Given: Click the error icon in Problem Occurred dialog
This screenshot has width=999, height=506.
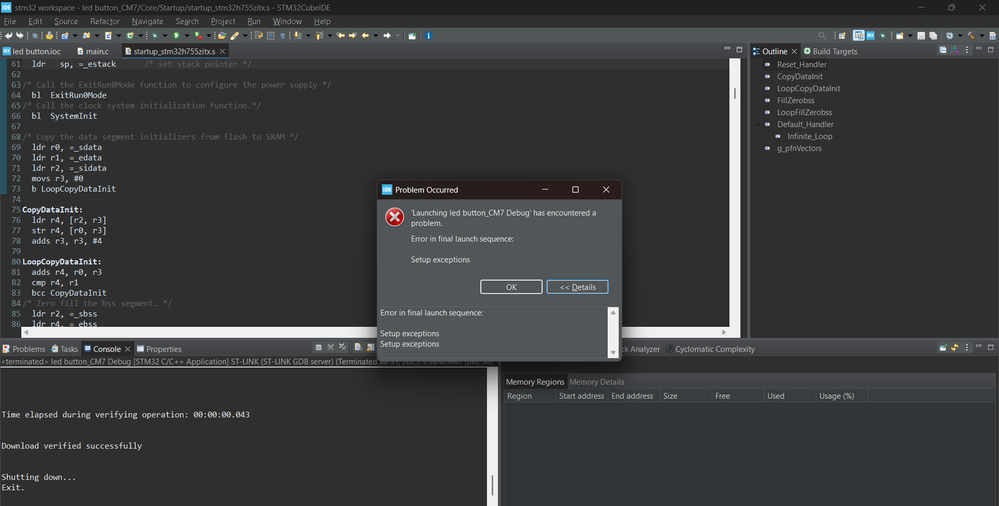Looking at the screenshot, I should pyautogui.click(x=394, y=217).
